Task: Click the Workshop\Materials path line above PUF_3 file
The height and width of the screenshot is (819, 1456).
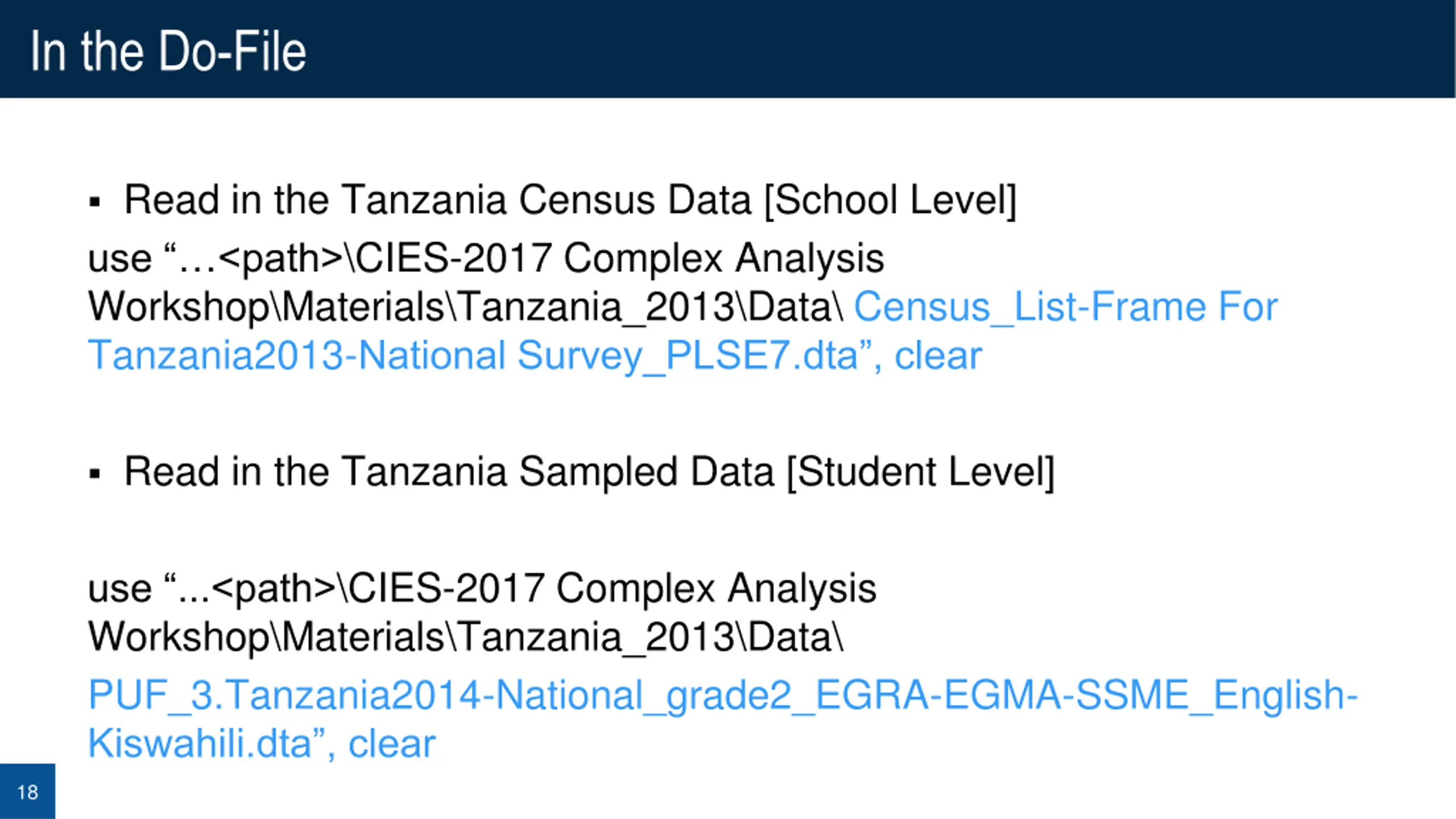Action: (466, 637)
